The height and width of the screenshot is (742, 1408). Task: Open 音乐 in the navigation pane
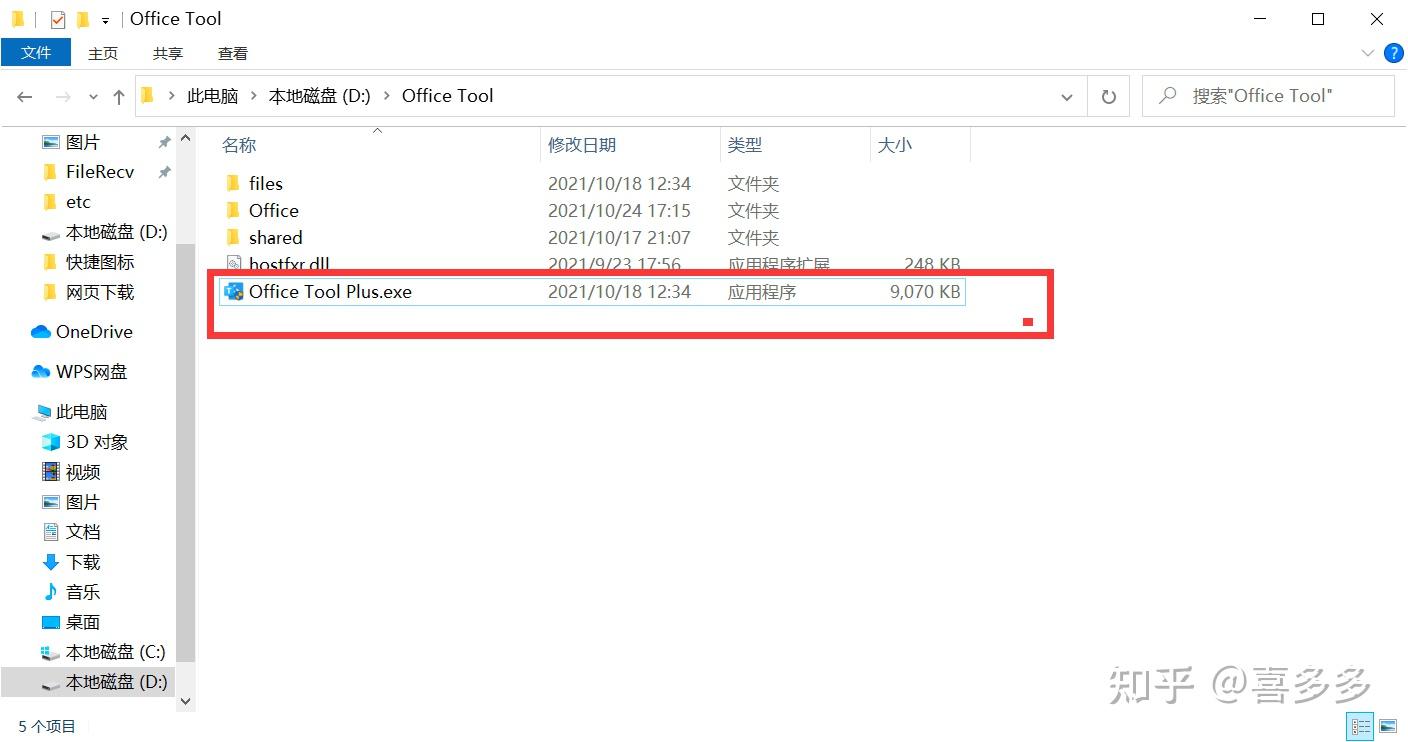point(83,592)
